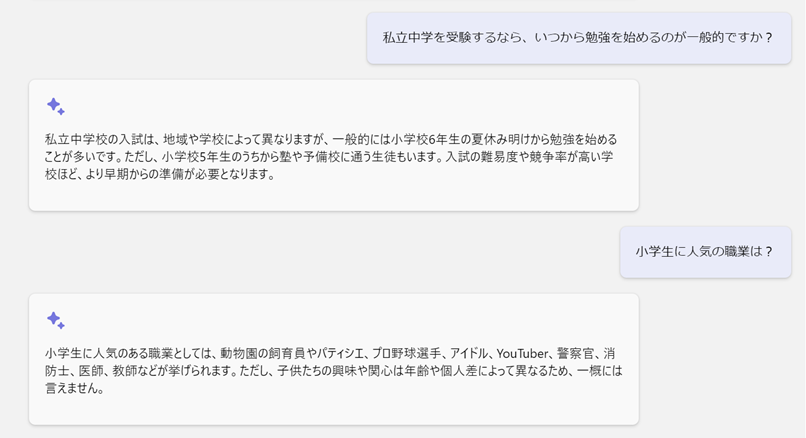
Task: Select the user message 小学生に人気の職業は？
Action: coord(704,252)
